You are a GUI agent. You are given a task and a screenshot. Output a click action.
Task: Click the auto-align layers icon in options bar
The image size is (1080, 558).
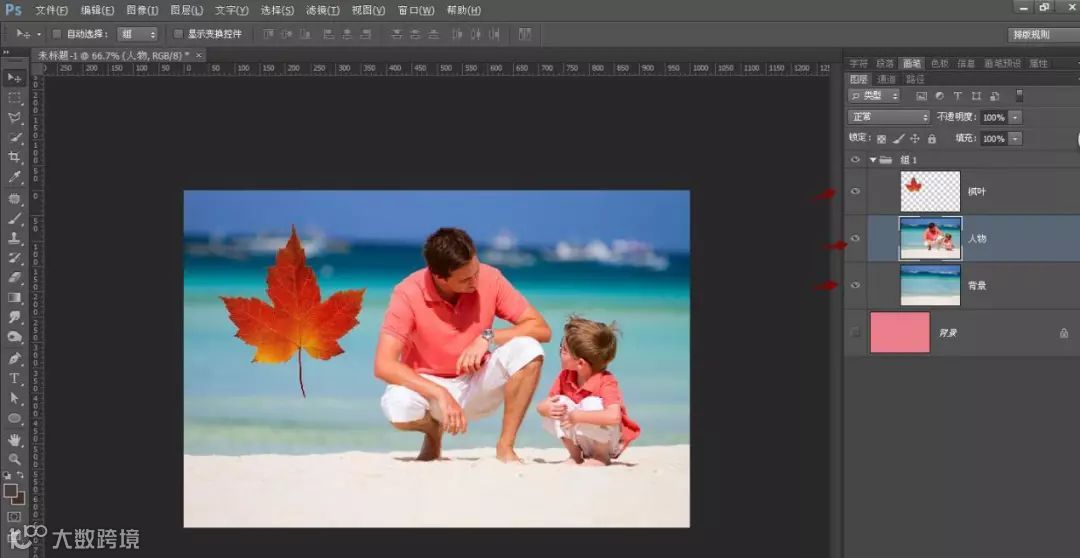525,34
